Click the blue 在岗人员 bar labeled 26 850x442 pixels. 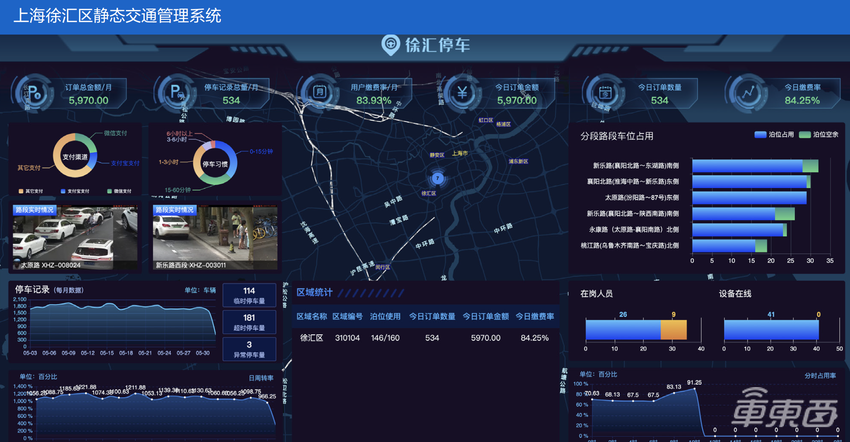coord(623,330)
